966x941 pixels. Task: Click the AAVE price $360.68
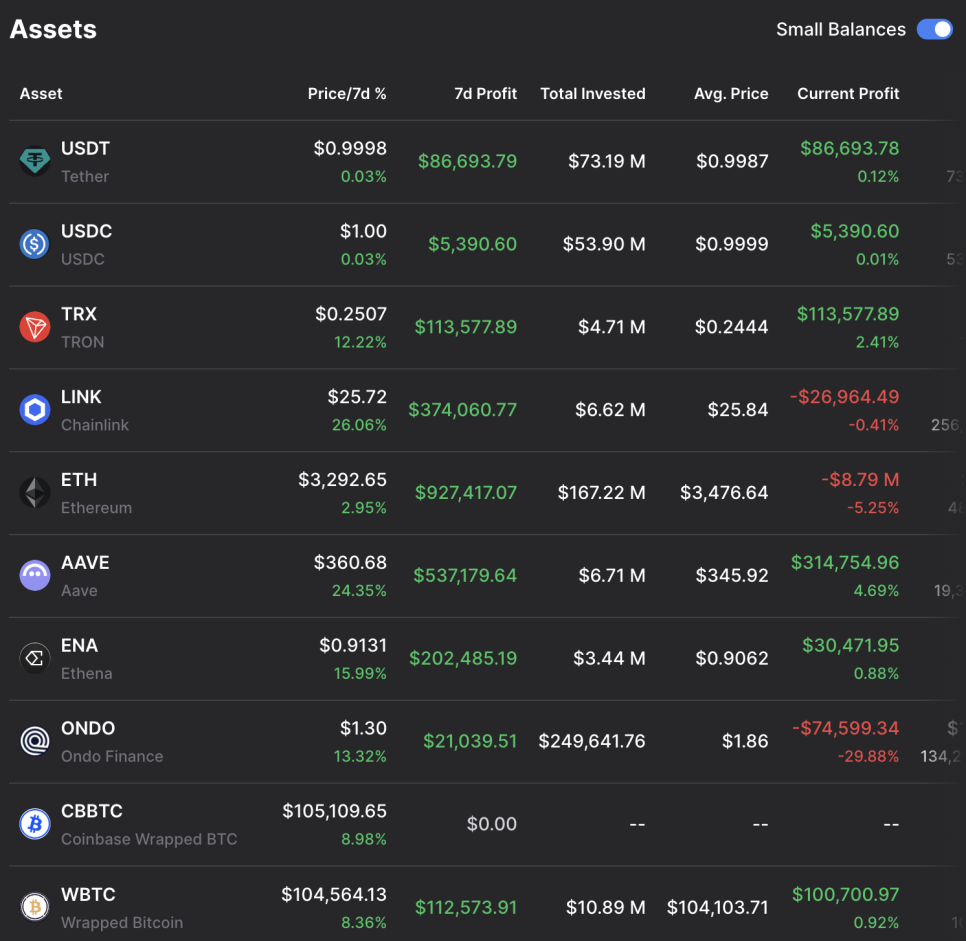[x=350, y=563]
